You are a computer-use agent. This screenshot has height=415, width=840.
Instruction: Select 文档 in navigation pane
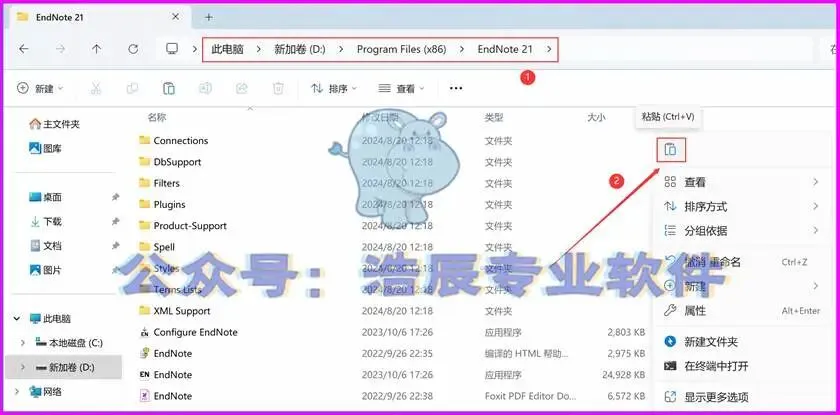(46, 246)
